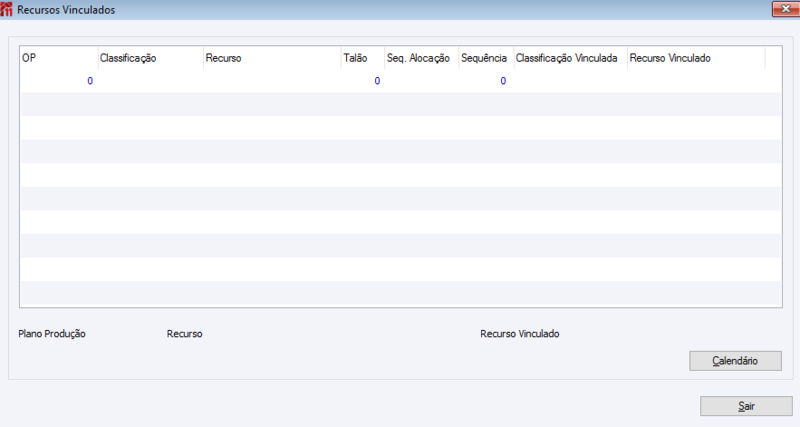Click the Recurso label below the grid
The width and height of the screenshot is (800, 427).
click(x=185, y=334)
